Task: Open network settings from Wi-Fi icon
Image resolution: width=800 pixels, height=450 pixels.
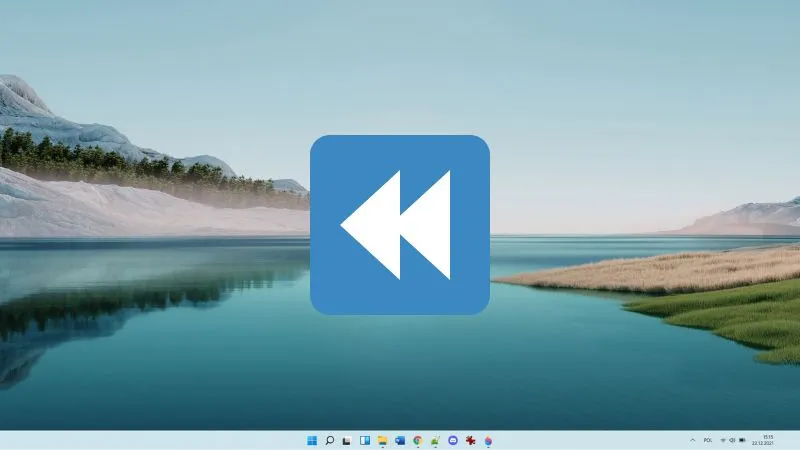Action: 723,440
